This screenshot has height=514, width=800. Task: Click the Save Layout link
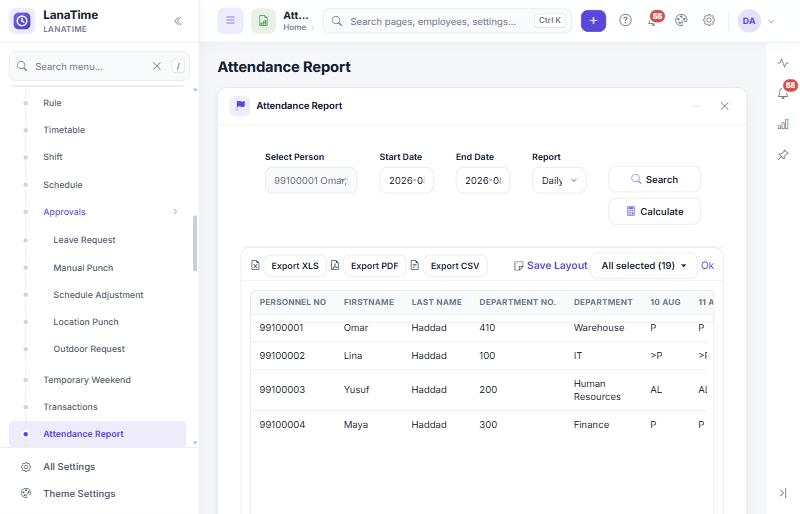click(551, 265)
